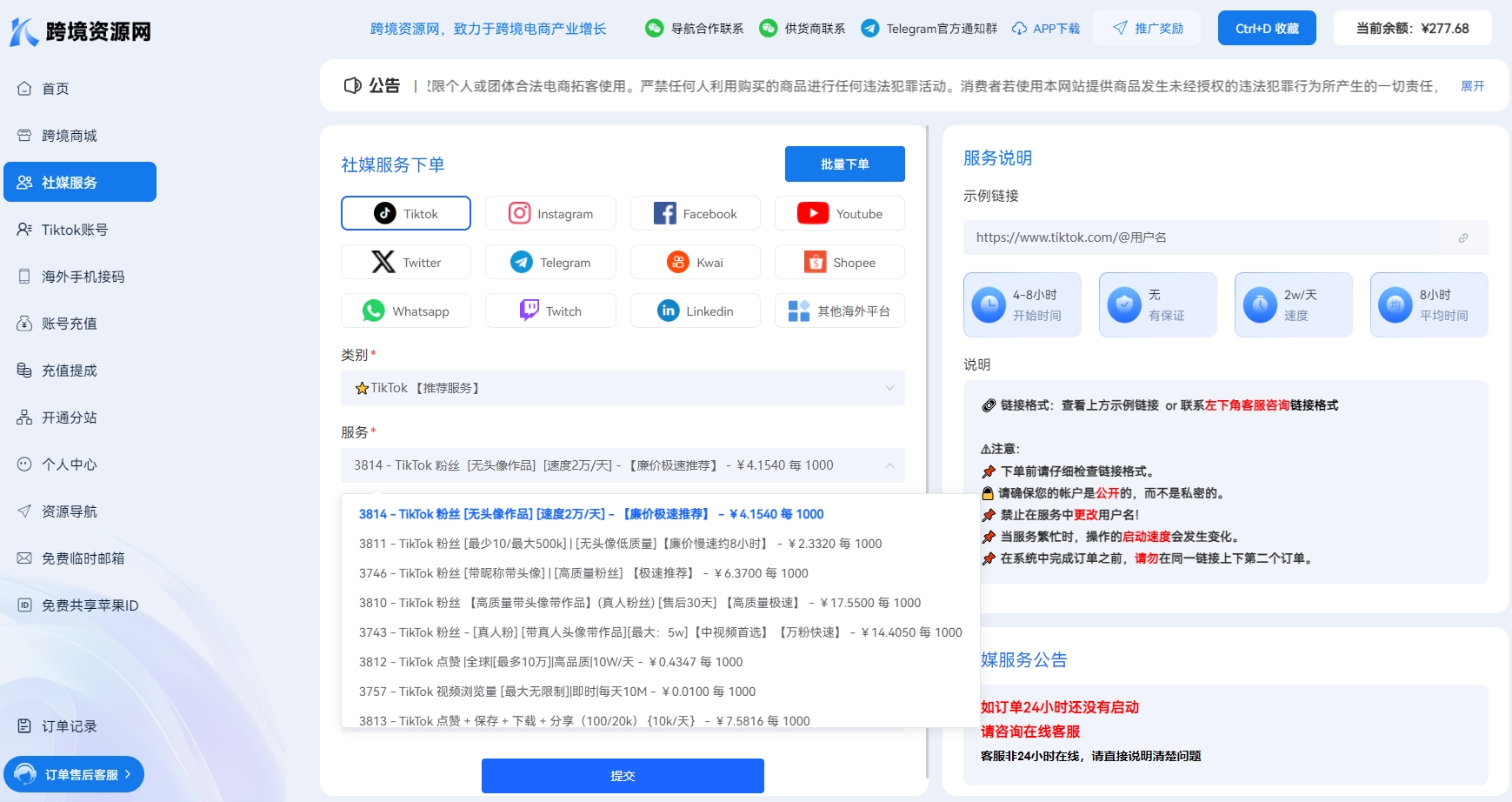Click 请咨询在线客服 red text
The image size is (1512, 802).
click(x=1030, y=732)
